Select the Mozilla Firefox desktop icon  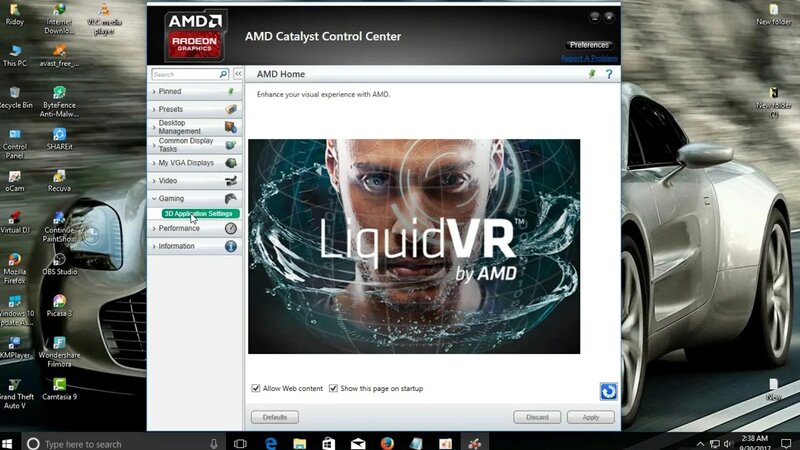pyautogui.click(x=15, y=269)
